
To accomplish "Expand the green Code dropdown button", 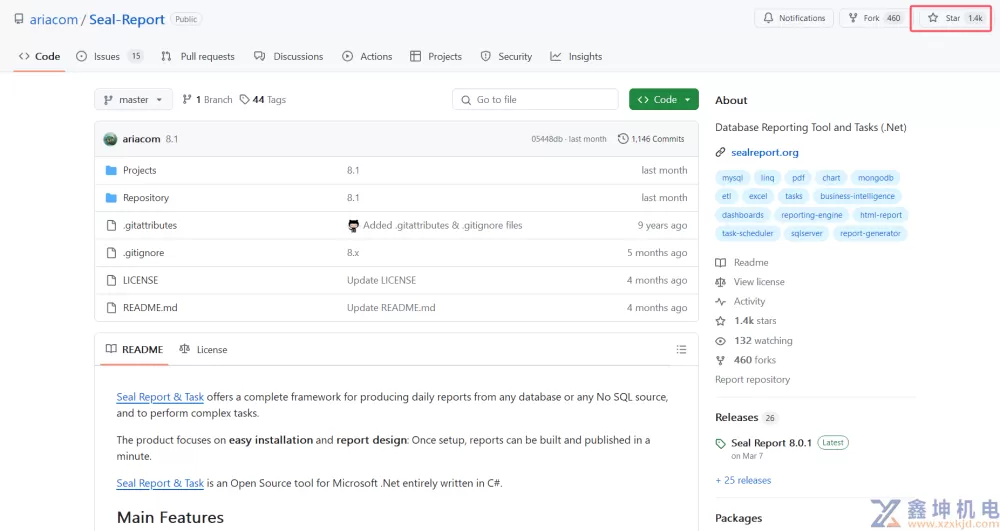I will tap(663, 100).
